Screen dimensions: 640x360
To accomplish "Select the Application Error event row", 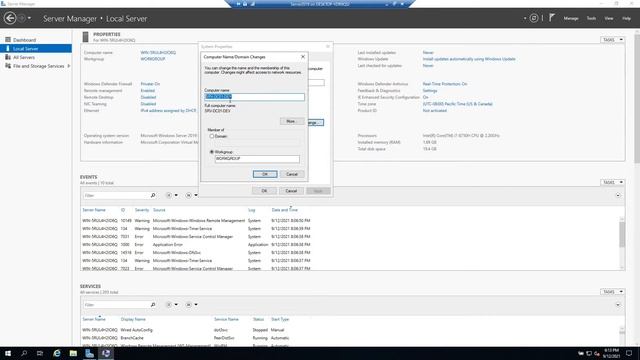I will [x=351, y=244].
